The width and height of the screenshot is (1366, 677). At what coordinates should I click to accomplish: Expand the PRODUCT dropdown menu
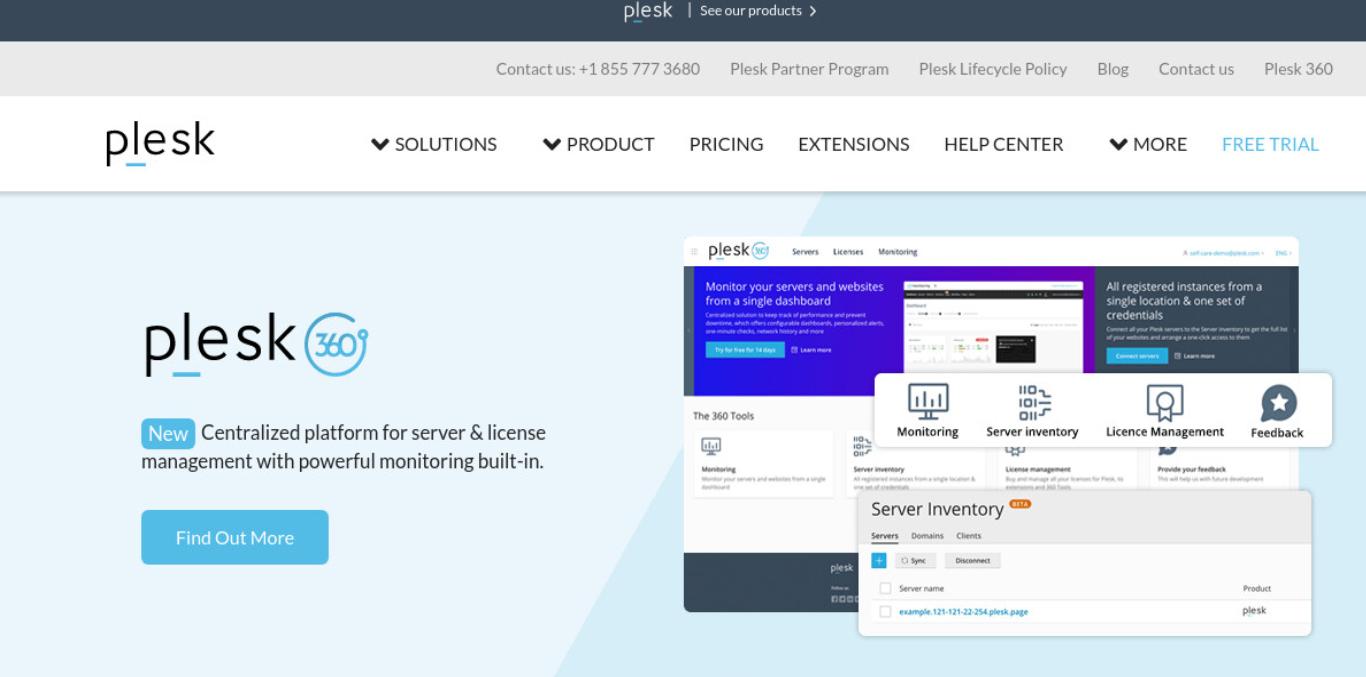(x=599, y=144)
